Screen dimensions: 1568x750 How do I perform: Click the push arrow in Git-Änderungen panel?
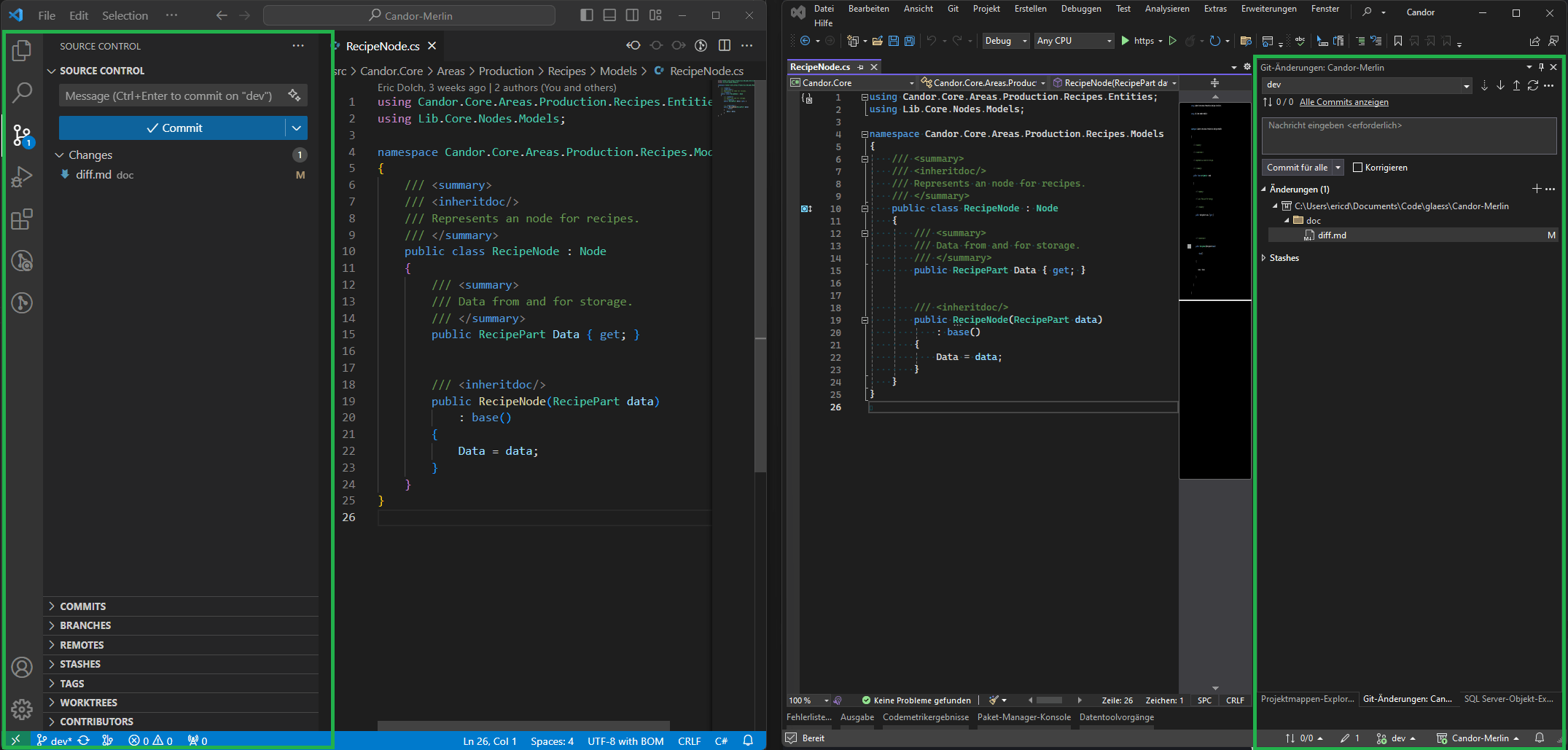click(1516, 85)
